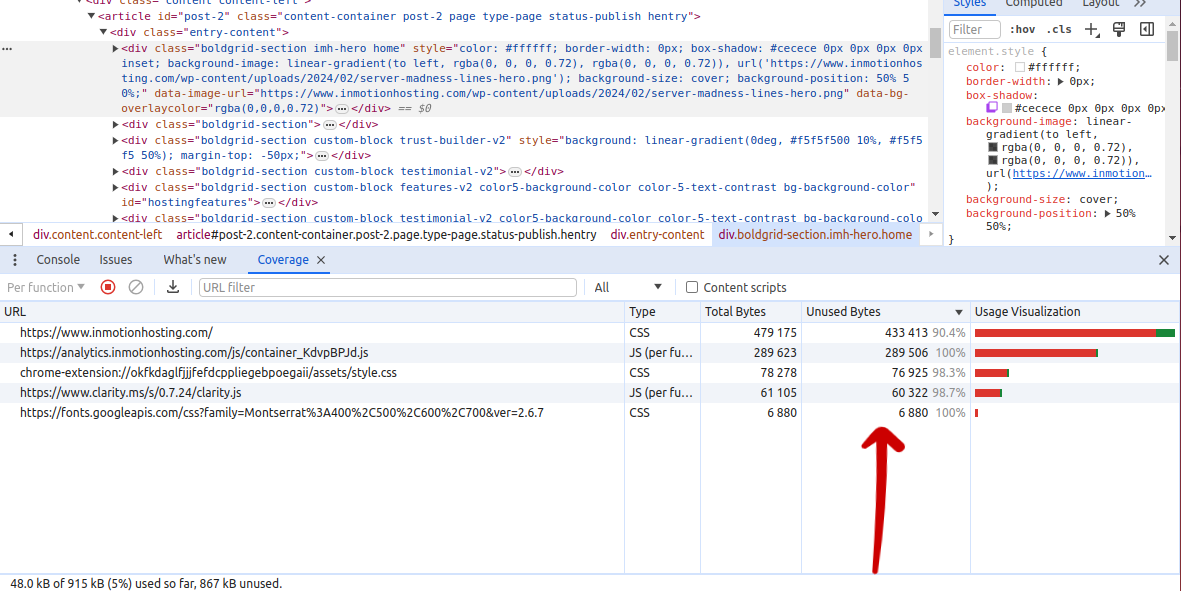Expand the first testimonial-v2 div
This screenshot has width=1181, height=591.
pos(115,171)
